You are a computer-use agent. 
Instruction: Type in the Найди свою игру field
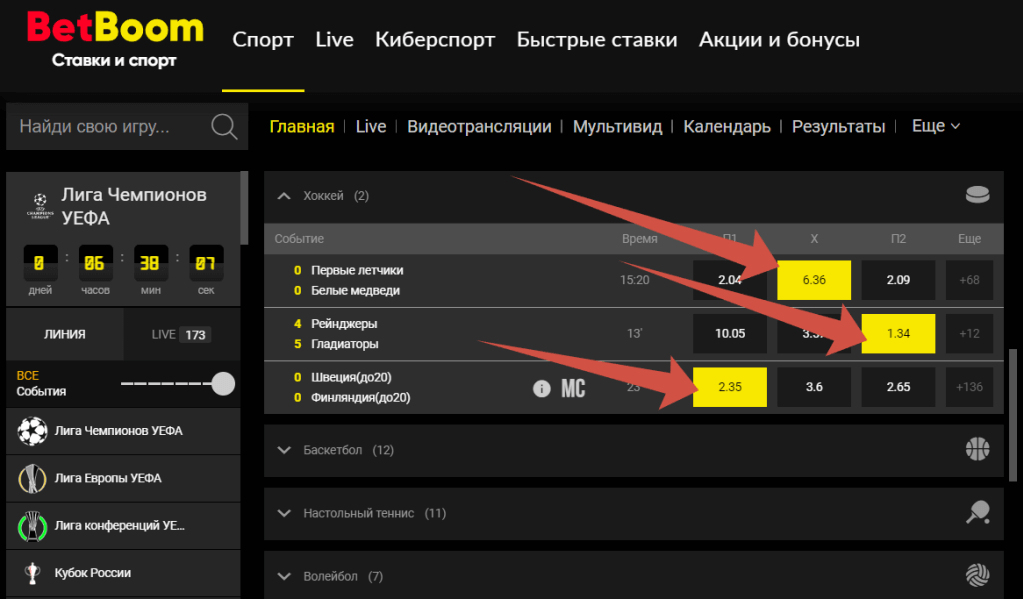[x=110, y=127]
